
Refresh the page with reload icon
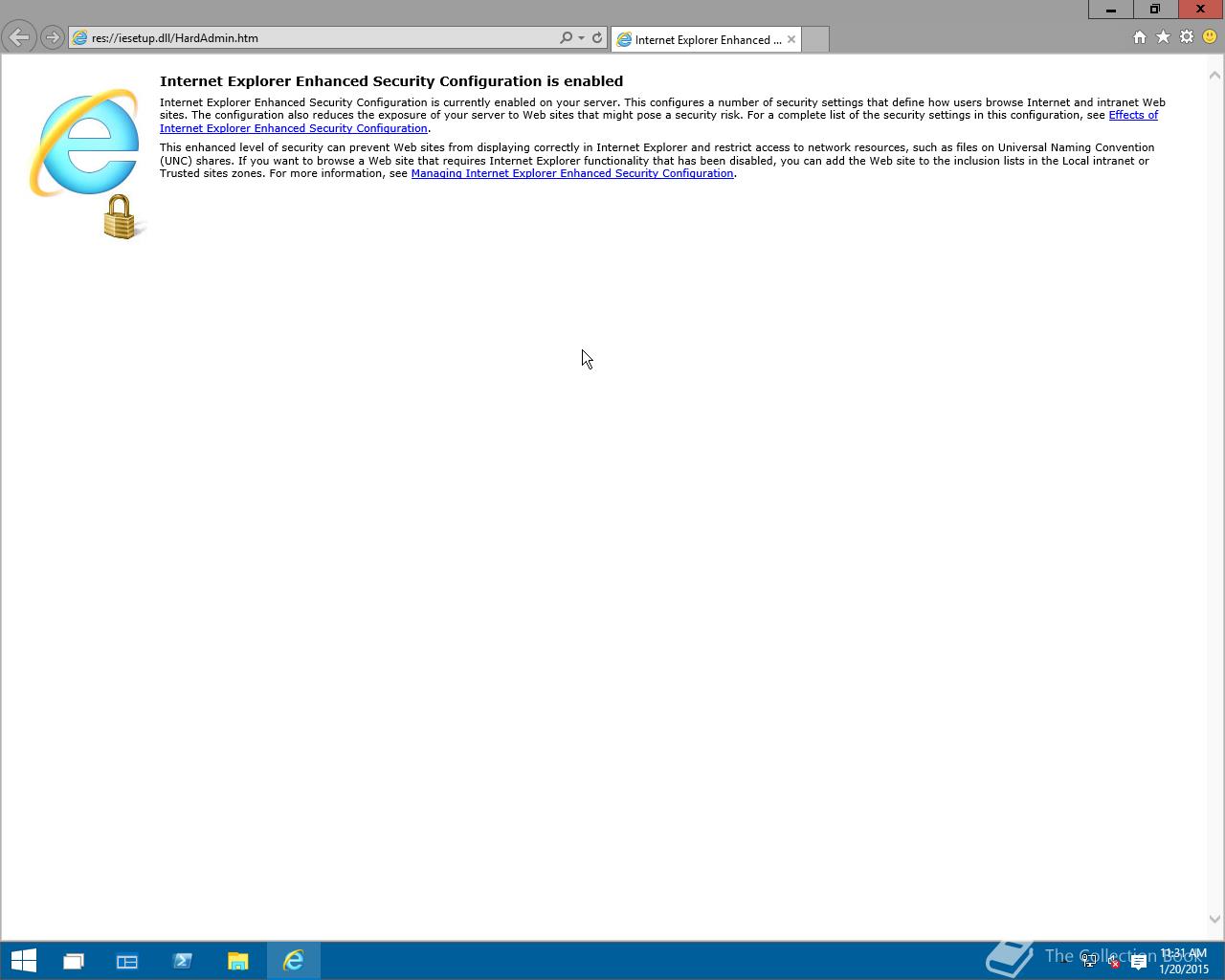[597, 38]
